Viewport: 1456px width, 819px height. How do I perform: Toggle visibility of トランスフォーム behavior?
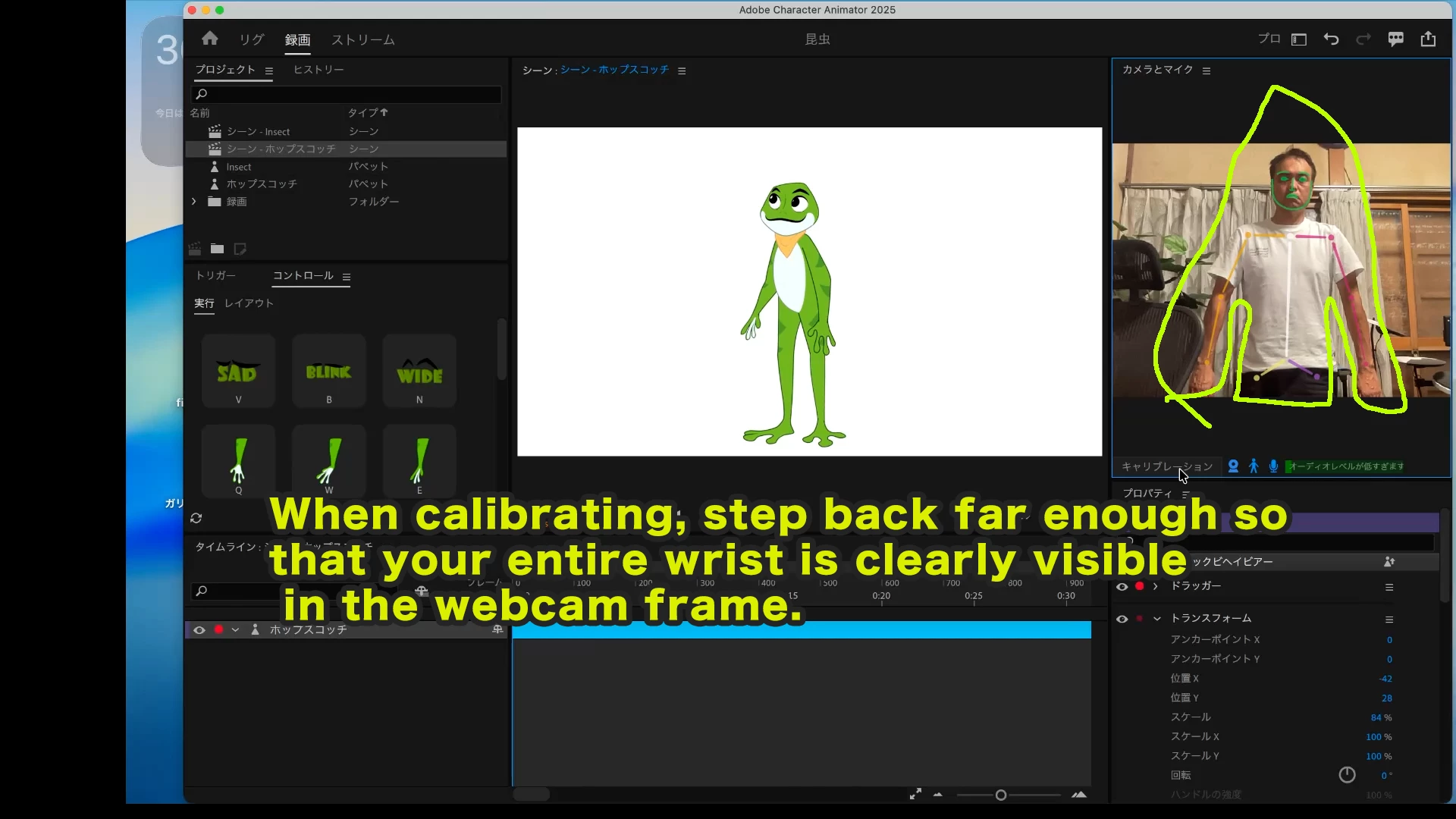click(1122, 619)
